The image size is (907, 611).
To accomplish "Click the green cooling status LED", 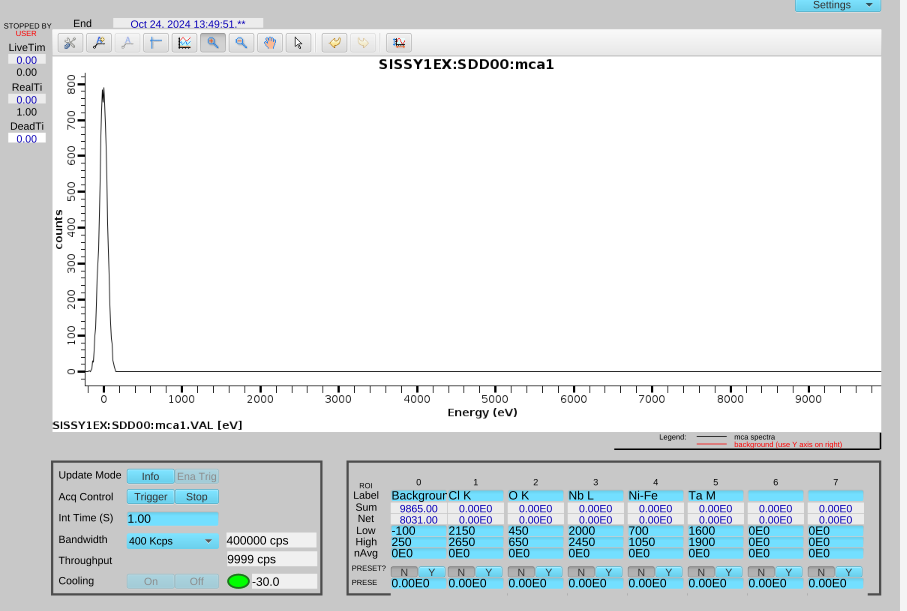I will pos(238,581).
